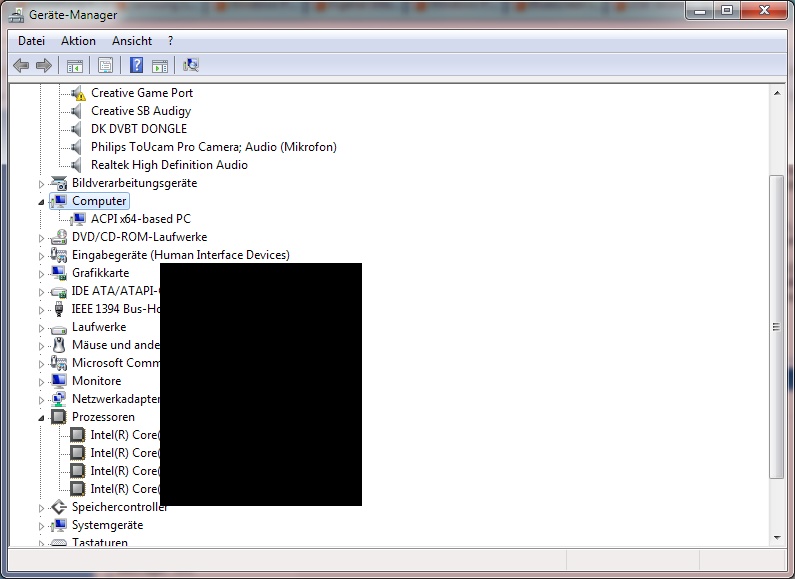795x579 pixels.
Task: Click the Grafikkarte display adapter icon
Action: coord(59,273)
